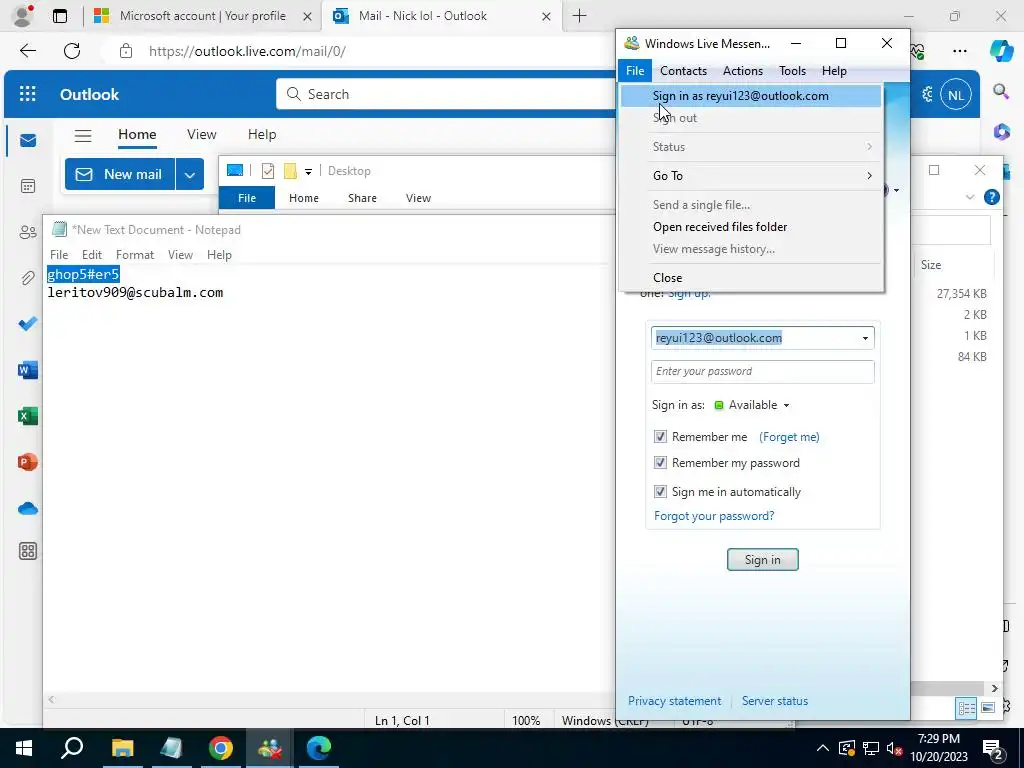The width and height of the screenshot is (1024, 768).
Task: Click the Explorer scrollbar right arrow
Action: click(x=994, y=688)
